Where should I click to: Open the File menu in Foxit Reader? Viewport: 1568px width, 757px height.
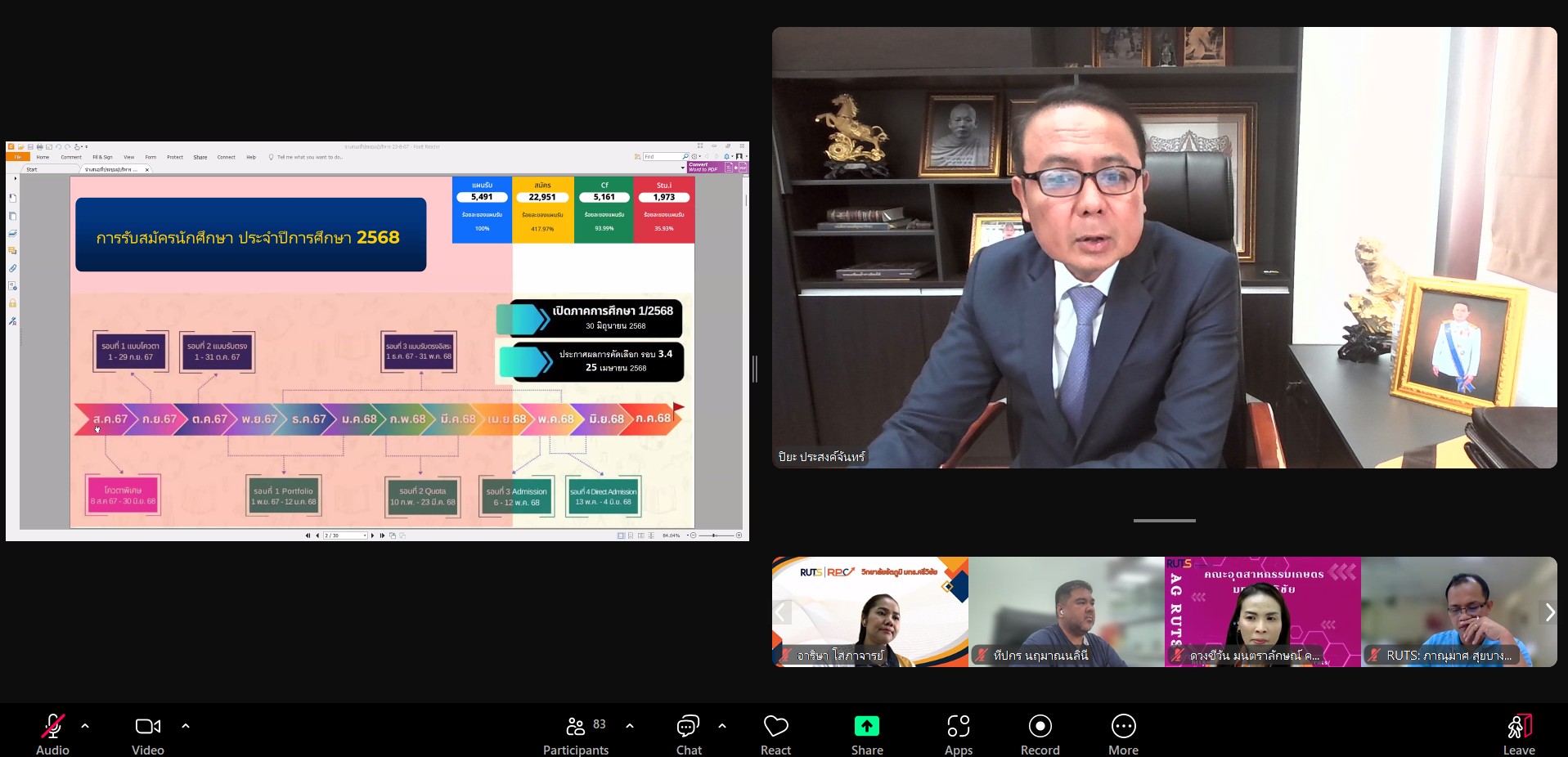[18, 157]
